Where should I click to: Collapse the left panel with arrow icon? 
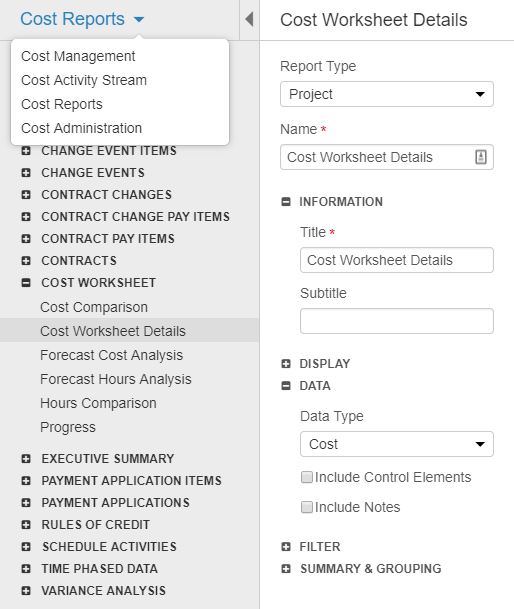point(249,19)
